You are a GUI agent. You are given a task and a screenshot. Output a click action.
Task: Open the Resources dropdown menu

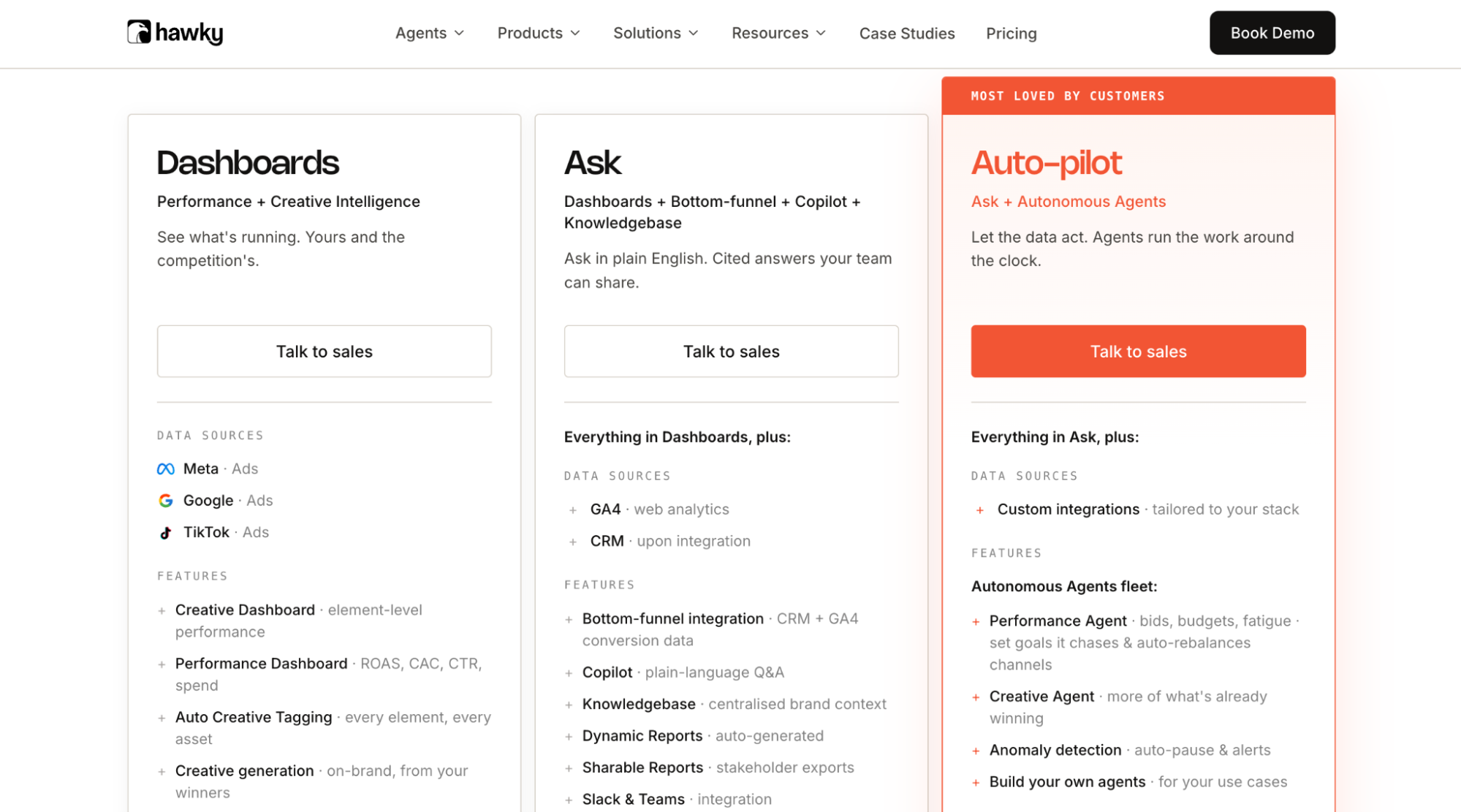(778, 33)
